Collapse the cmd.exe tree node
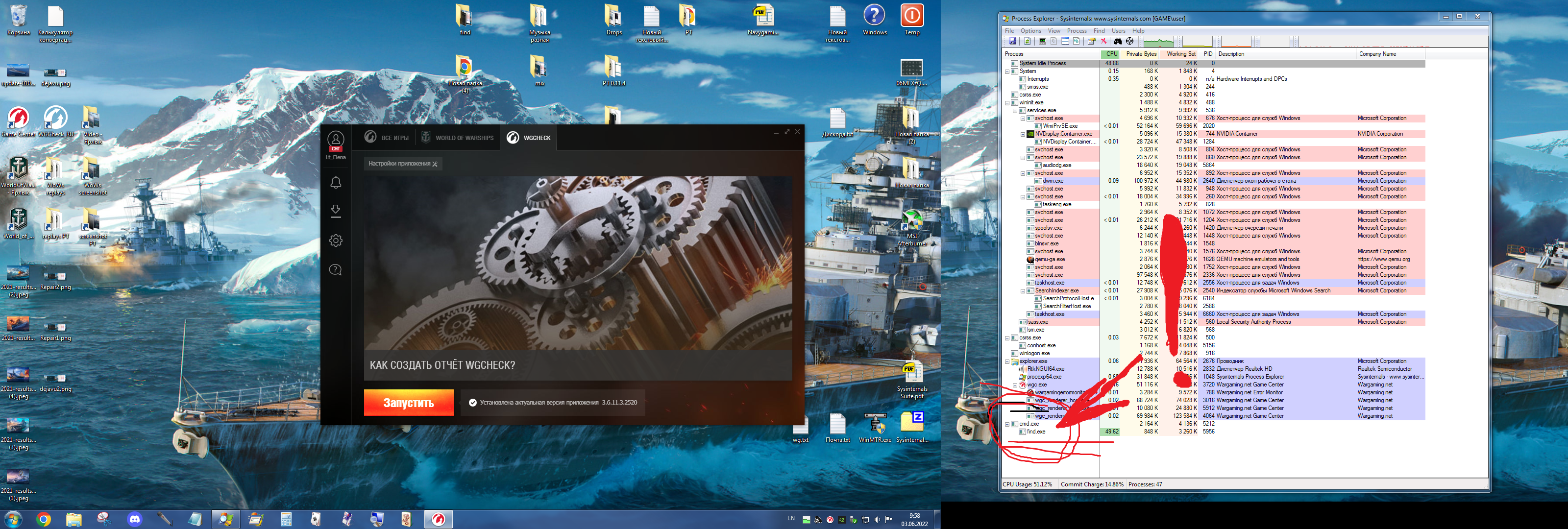1568x529 pixels. [x=1007, y=424]
